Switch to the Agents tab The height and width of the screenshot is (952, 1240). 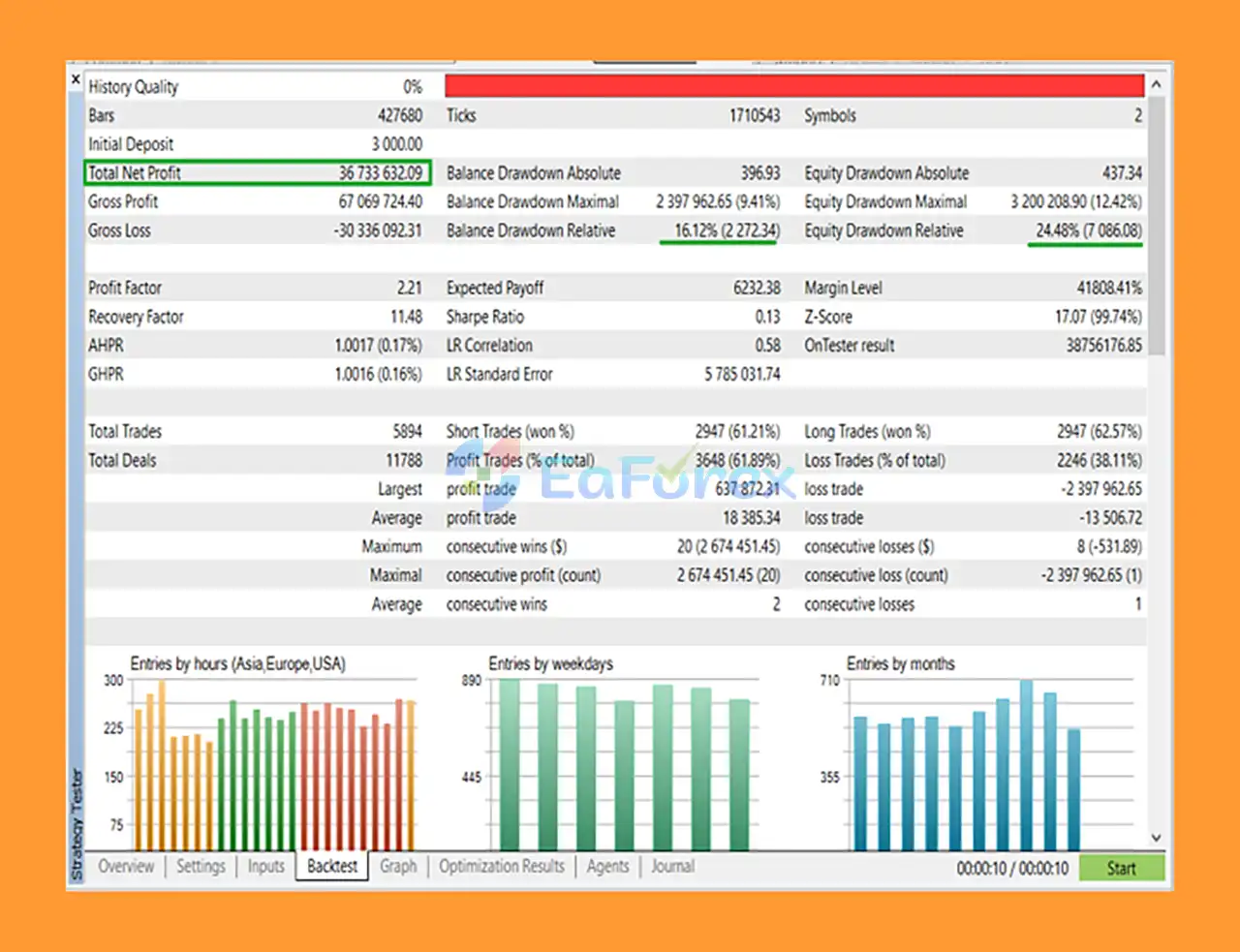607,867
